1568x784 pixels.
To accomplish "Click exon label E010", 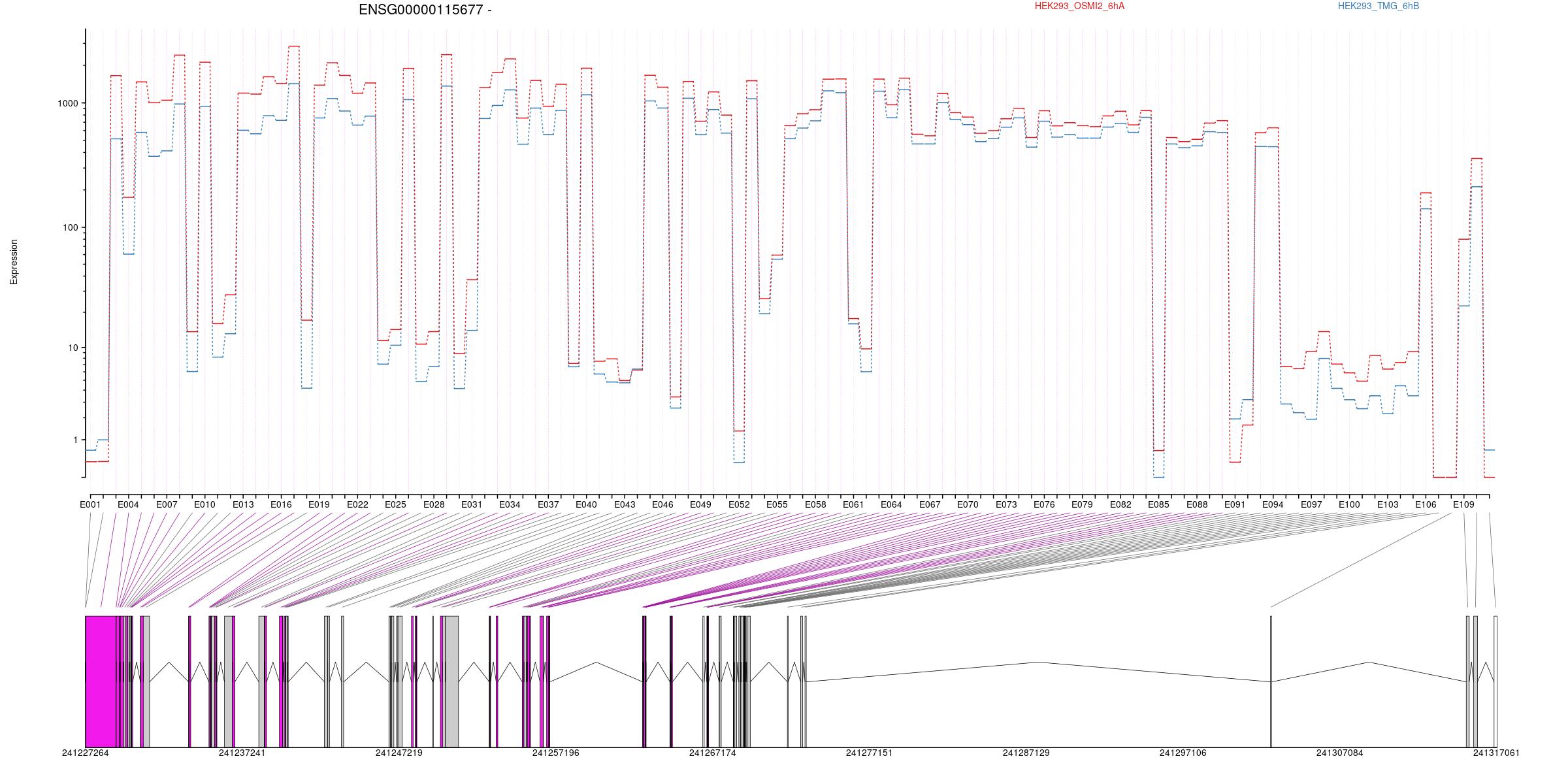I will (204, 505).
